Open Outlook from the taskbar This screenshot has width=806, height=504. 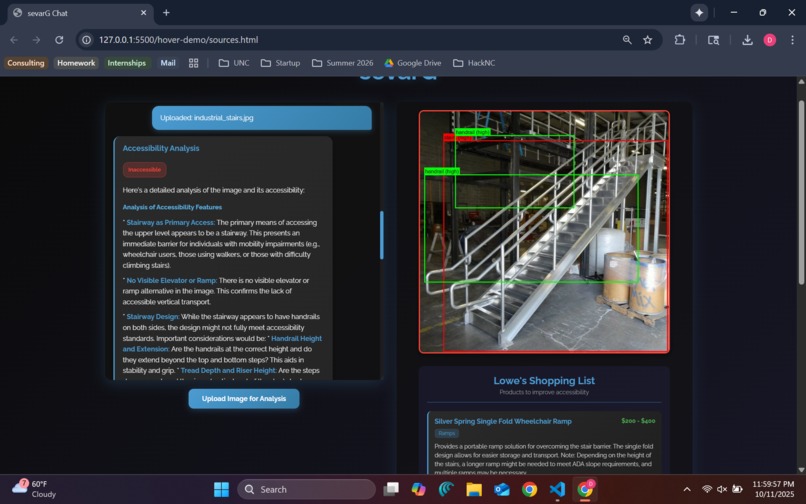click(502, 489)
